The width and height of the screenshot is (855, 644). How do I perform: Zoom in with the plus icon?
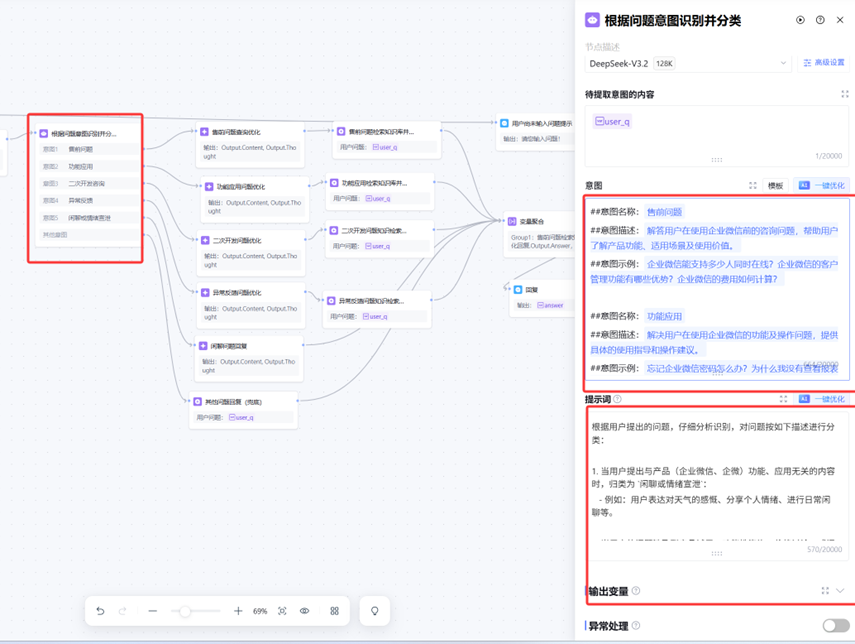[x=238, y=611]
